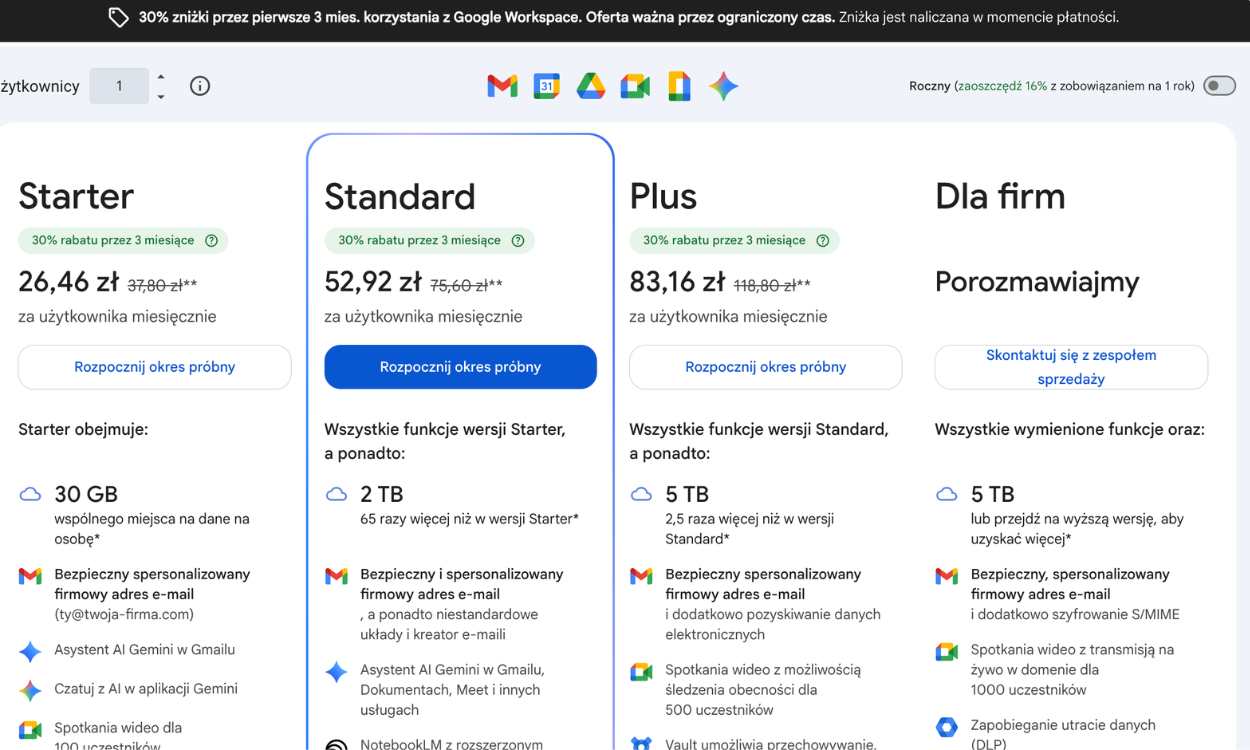This screenshot has width=1250, height=750.
Task: Decrease user count with down arrow
Action: click(161, 97)
